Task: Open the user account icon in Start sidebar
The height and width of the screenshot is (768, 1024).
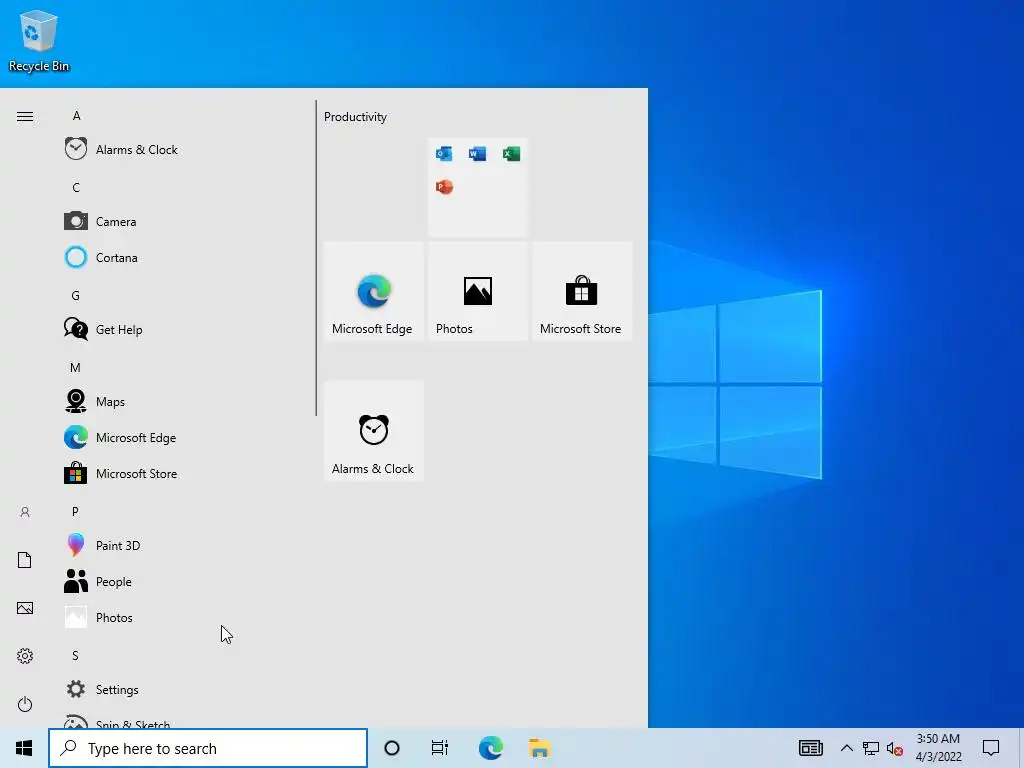Action: 25,512
